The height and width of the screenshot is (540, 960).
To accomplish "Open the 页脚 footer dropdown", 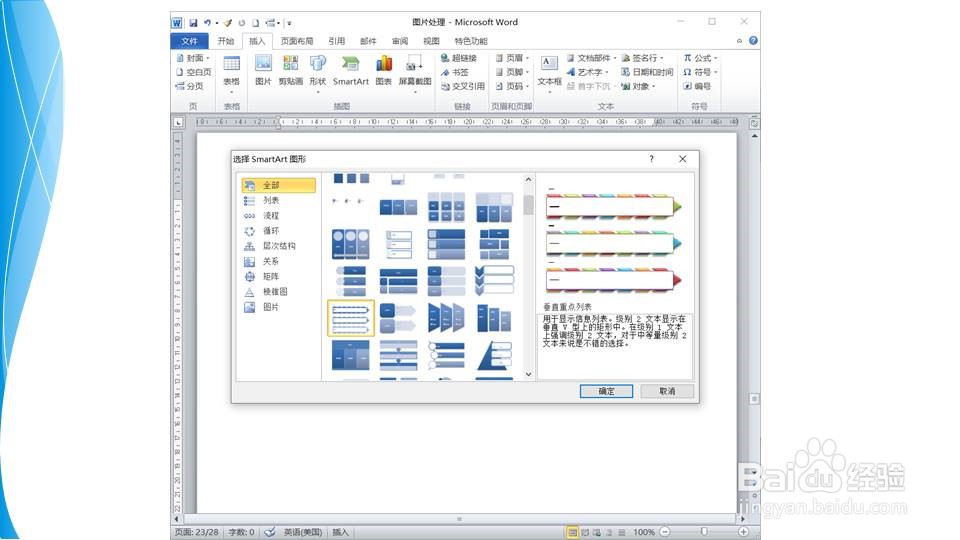I will pyautogui.click(x=512, y=72).
